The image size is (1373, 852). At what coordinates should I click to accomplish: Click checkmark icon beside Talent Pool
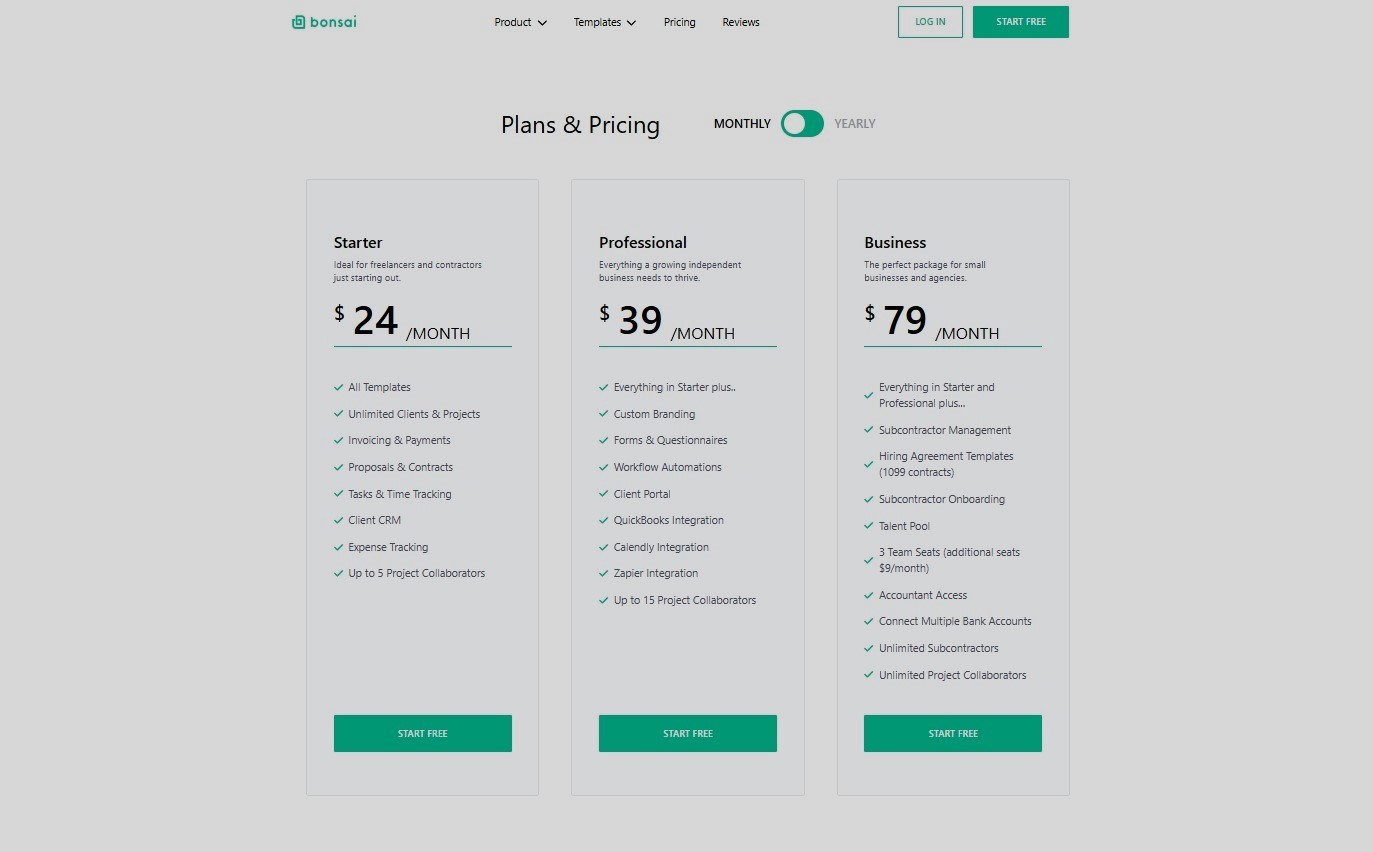(869, 526)
